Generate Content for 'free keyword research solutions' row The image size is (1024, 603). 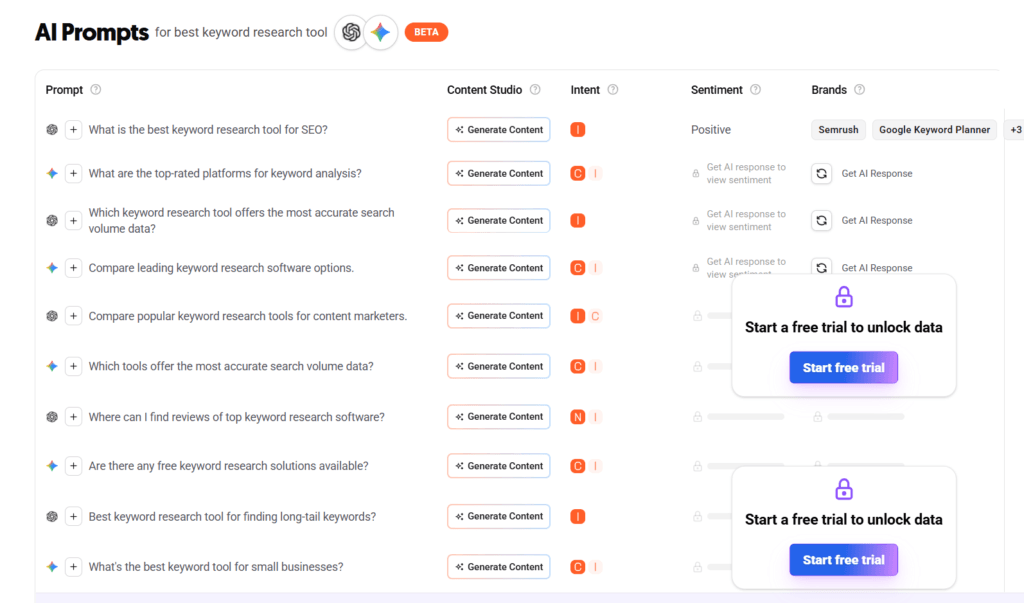tap(499, 466)
